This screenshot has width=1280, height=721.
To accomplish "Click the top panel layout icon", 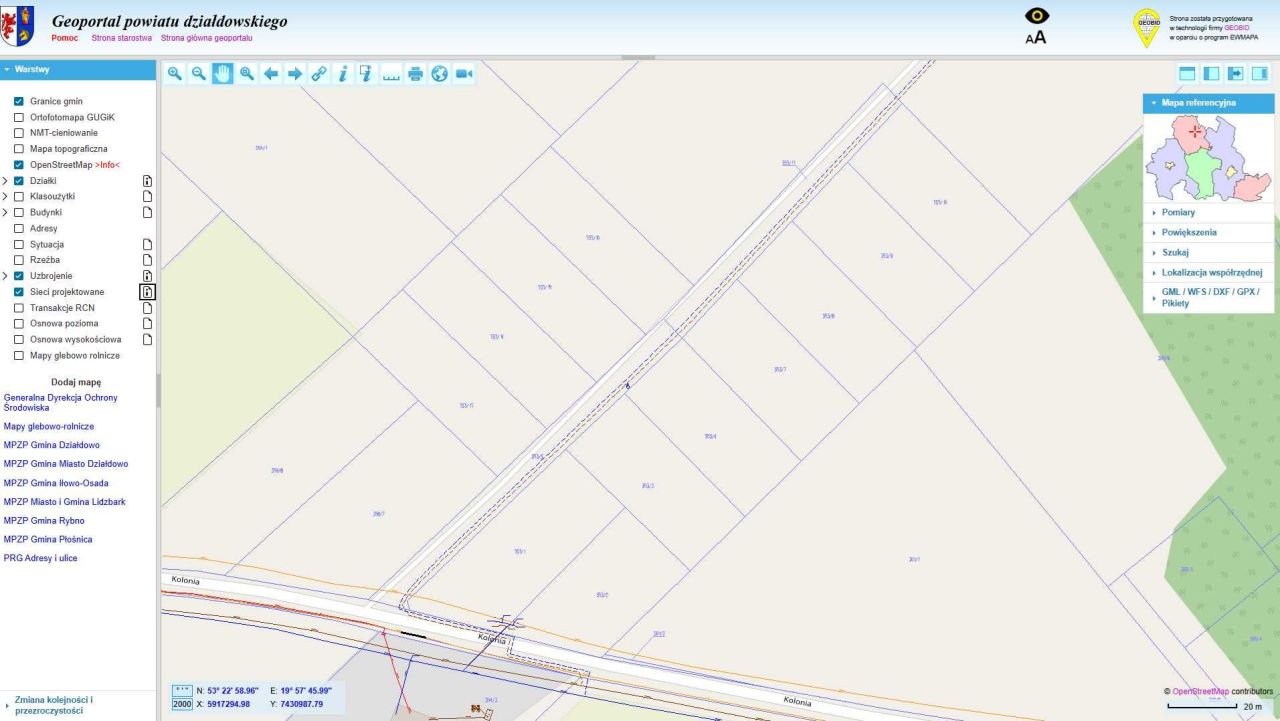I will click(1187, 73).
